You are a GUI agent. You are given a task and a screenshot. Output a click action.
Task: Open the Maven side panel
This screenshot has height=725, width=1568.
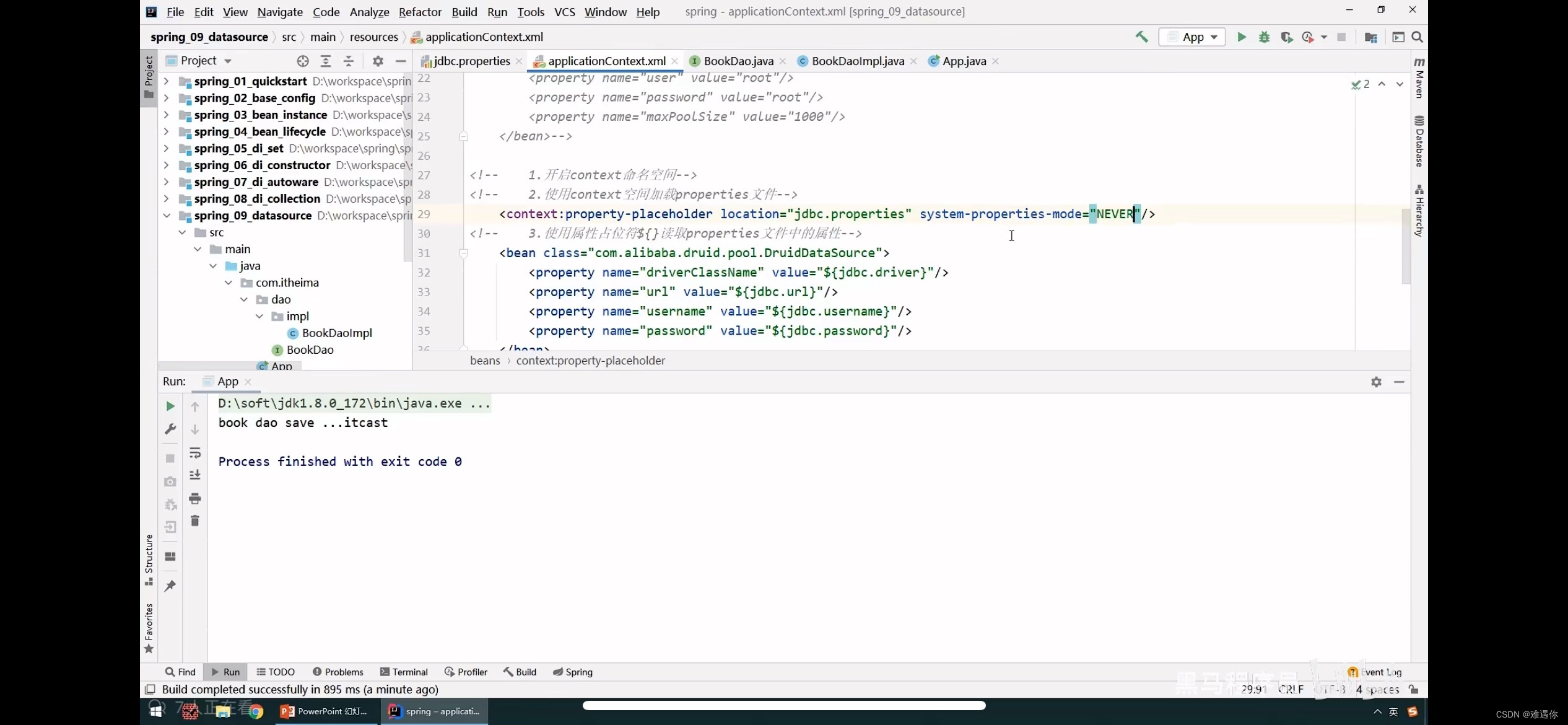(1419, 77)
